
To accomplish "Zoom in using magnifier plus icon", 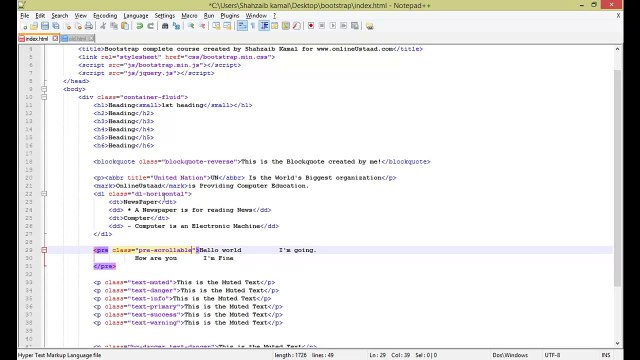I will pyautogui.click(x=191, y=26).
